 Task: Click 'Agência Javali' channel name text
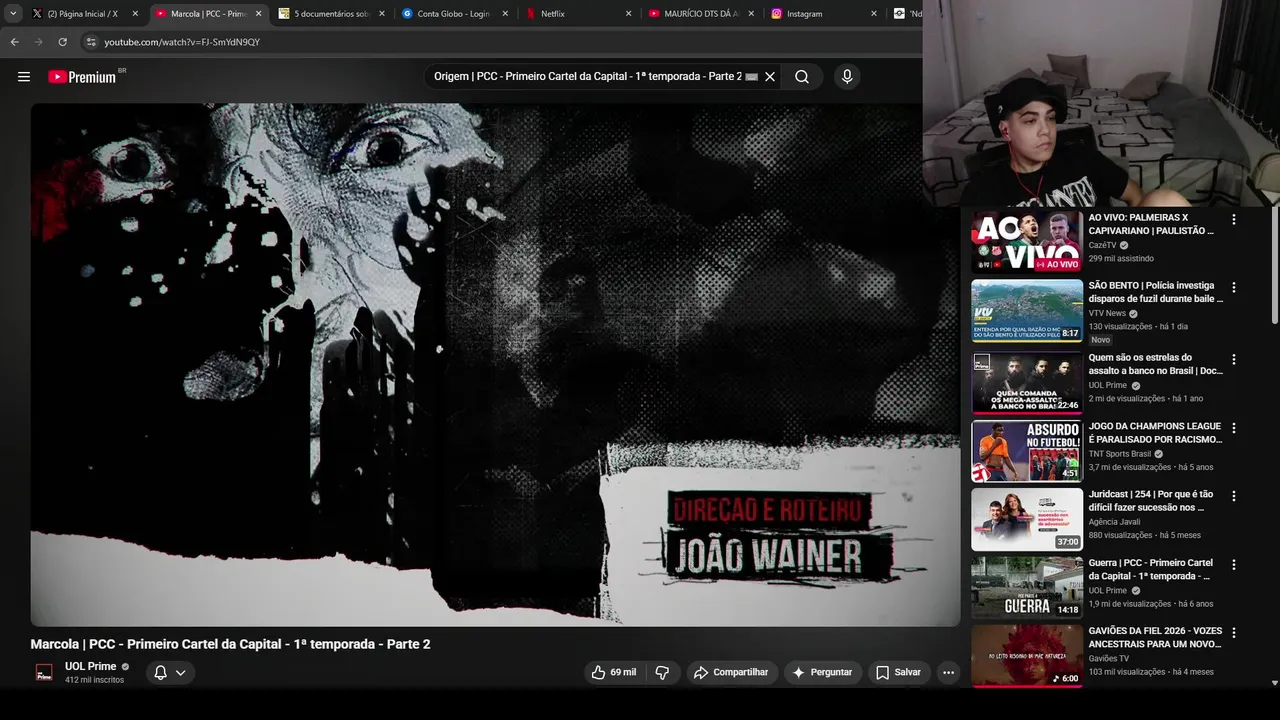click(1114, 522)
